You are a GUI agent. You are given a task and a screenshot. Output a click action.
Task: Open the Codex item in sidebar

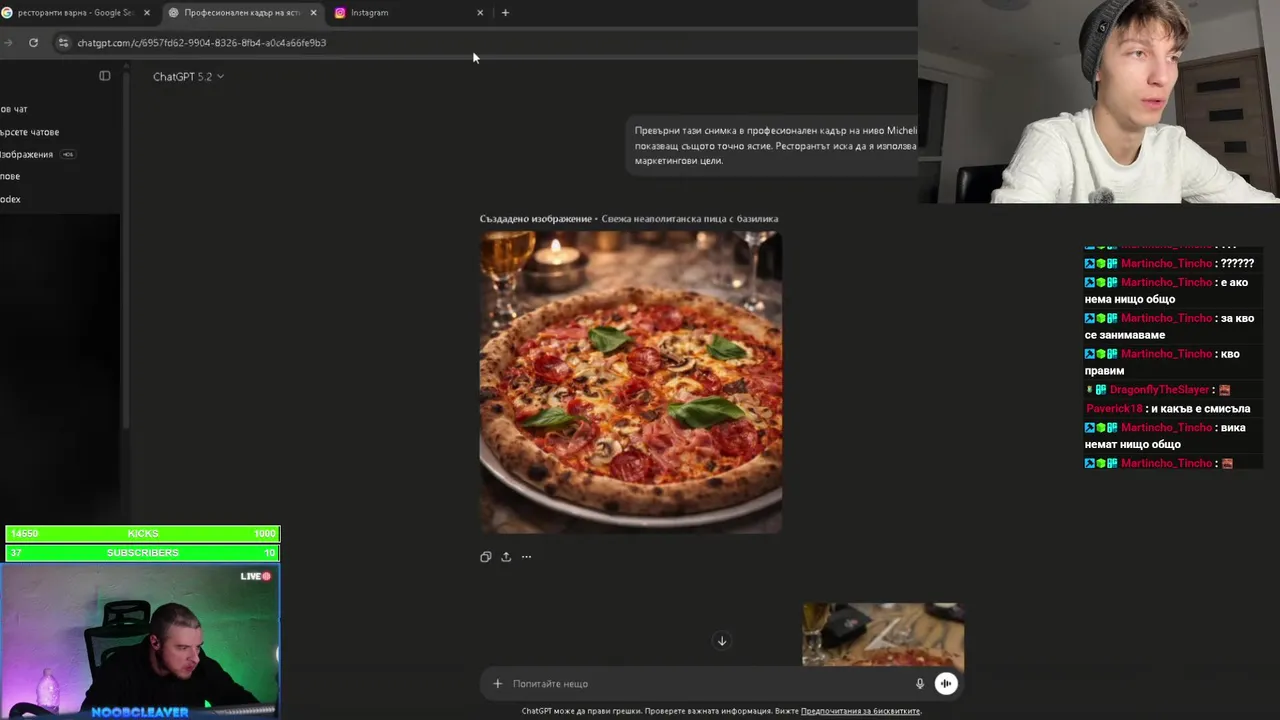[11, 199]
